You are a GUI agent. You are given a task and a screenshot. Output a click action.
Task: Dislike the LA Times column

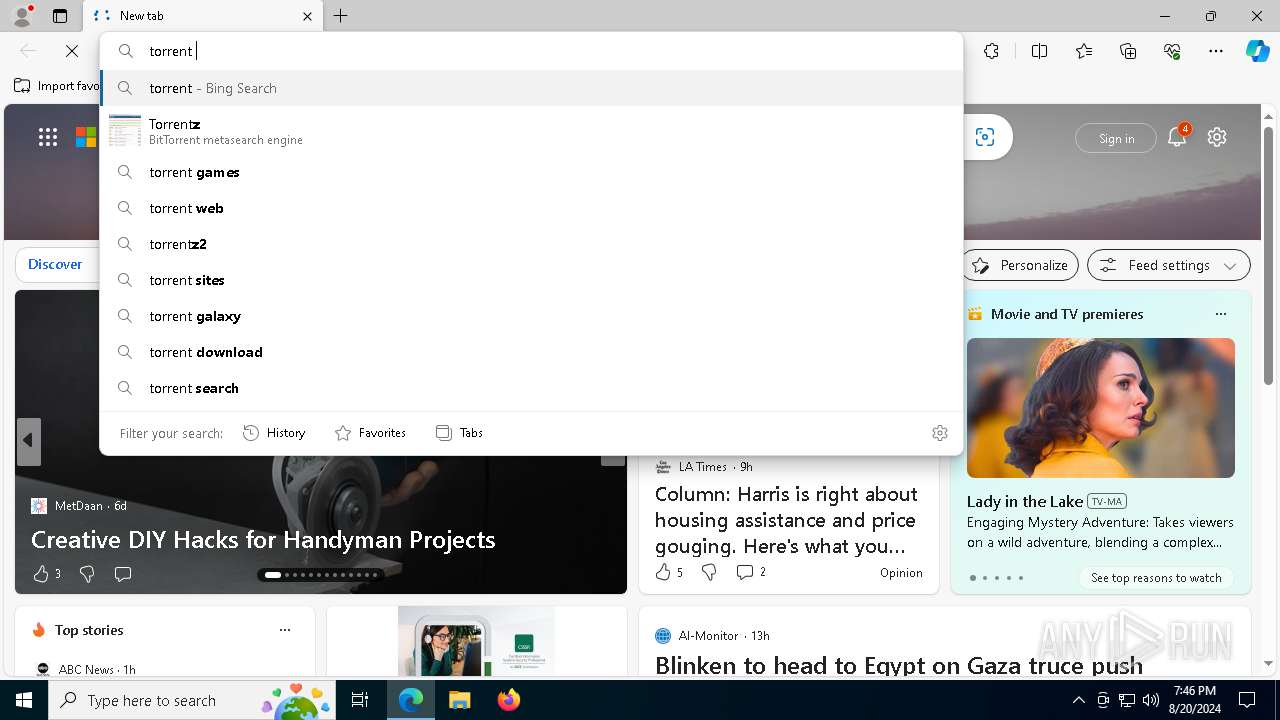[x=709, y=572]
